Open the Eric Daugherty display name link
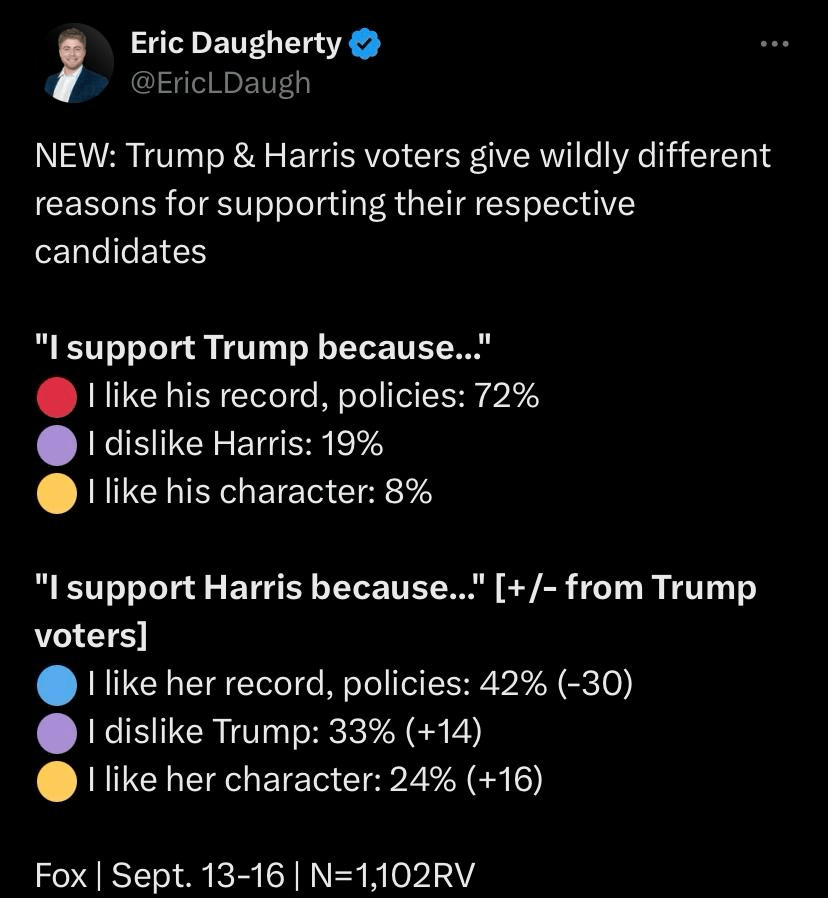Image resolution: width=828 pixels, height=898 pixels. click(236, 43)
